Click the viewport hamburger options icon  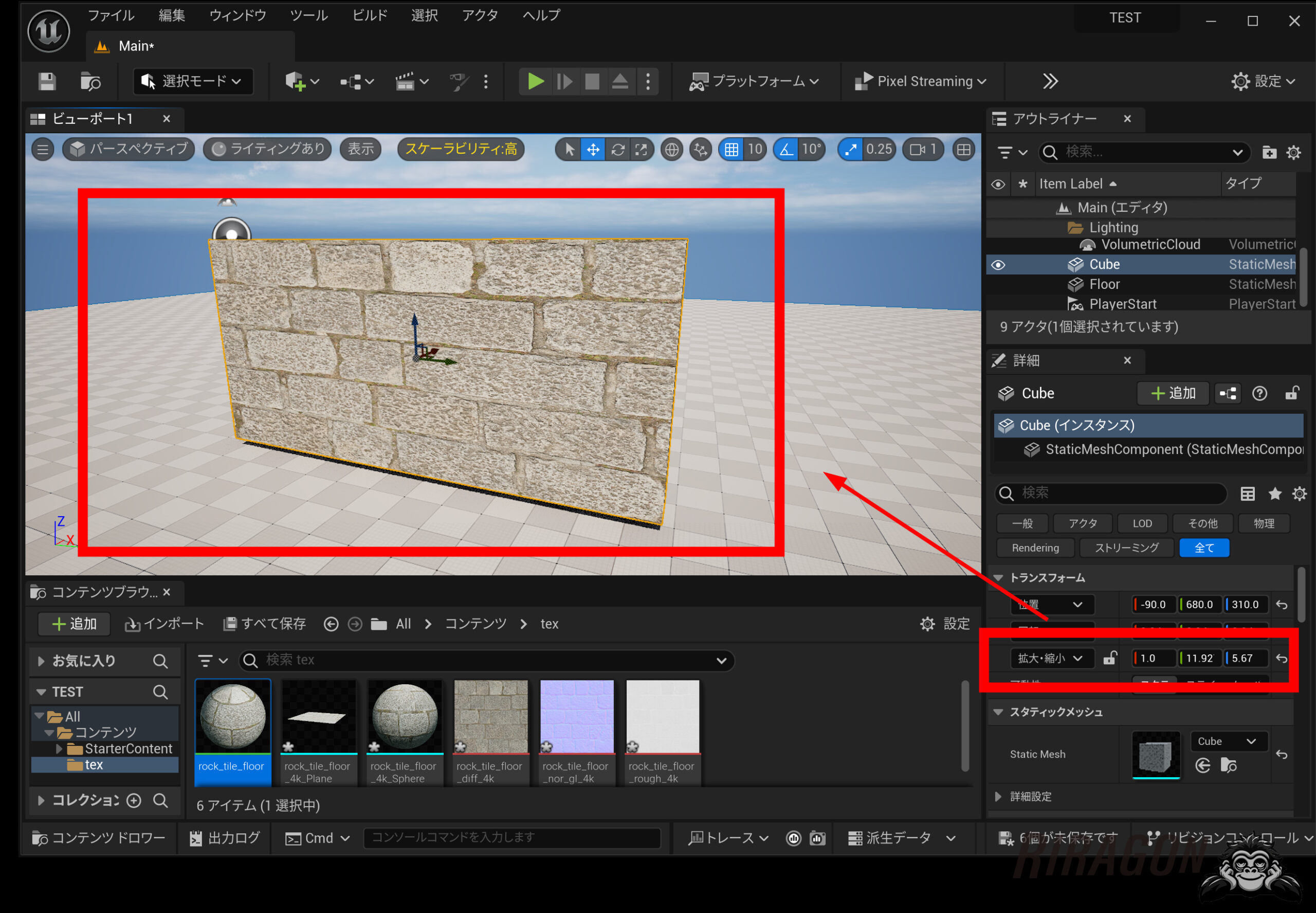(43, 150)
